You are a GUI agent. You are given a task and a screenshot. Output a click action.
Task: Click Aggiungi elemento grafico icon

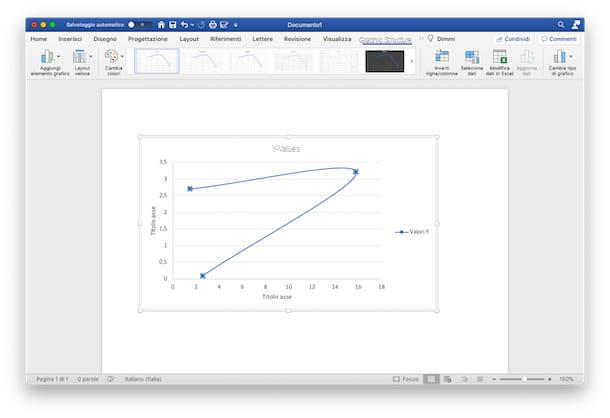[x=47, y=57]
